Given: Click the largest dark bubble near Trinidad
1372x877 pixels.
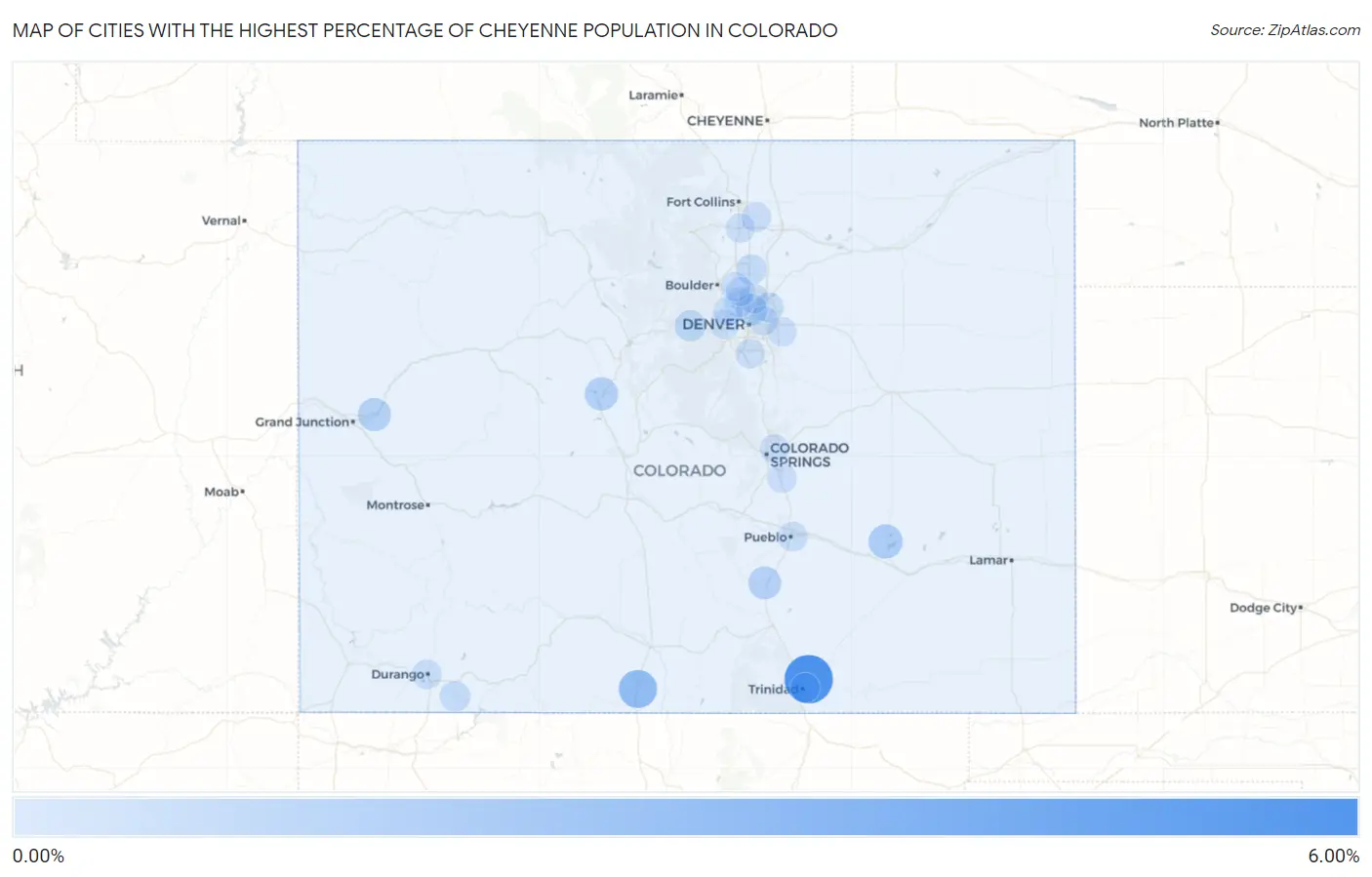Looking at the screenshot, I should coord(808,679).
